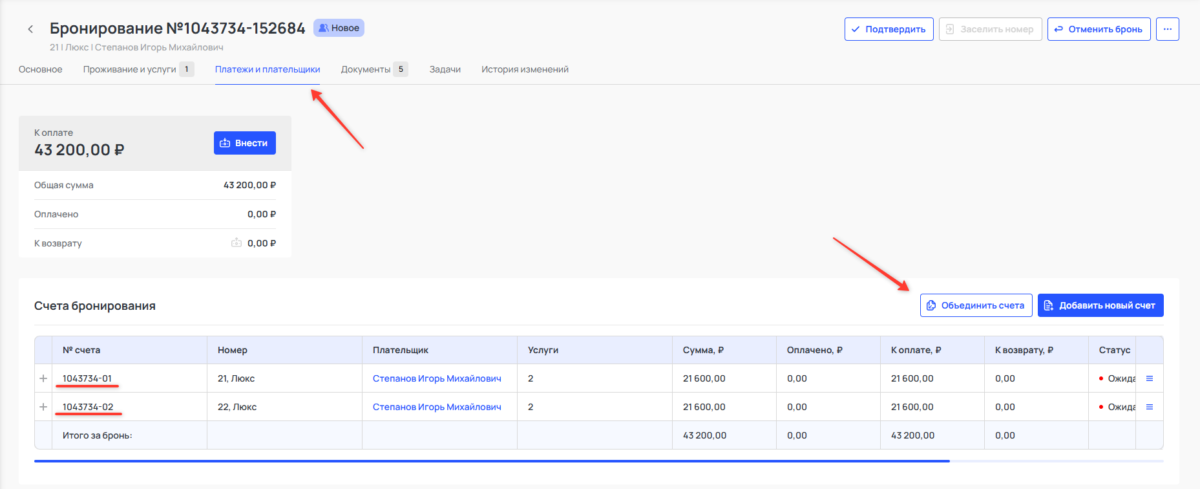Go back with the left arrow icon
Image resolution: width=1200 pixels, height=489 pixels.
pyautogui.click(x=30, y=29)
